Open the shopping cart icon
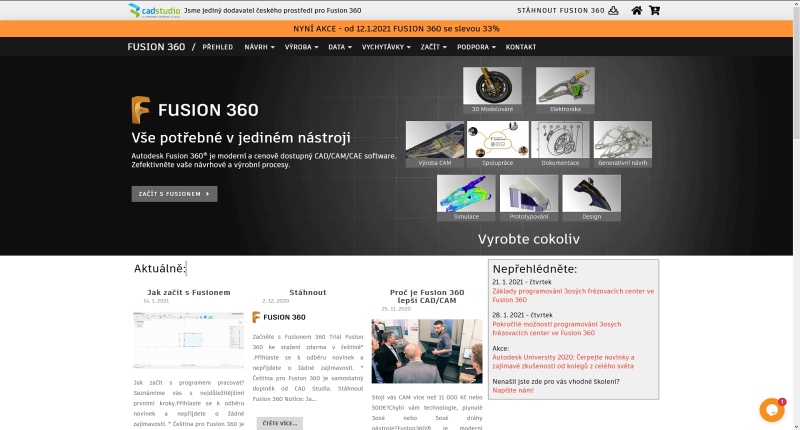The width and height of the screenshot is (800, 430). (654, 10)
